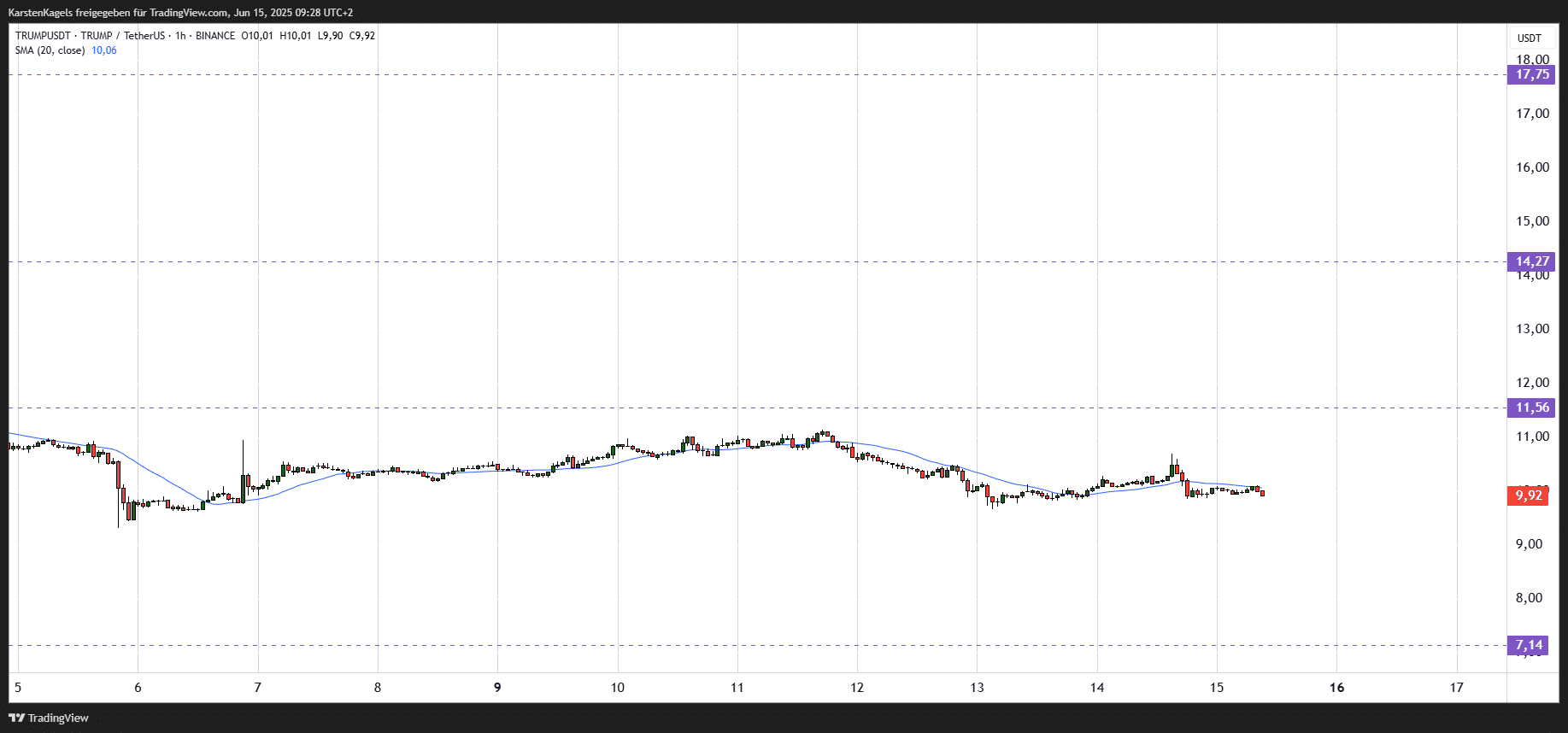
Task: Click the 12,00 price axis value
Action: pyautogui.click(x=1532, y=383)
